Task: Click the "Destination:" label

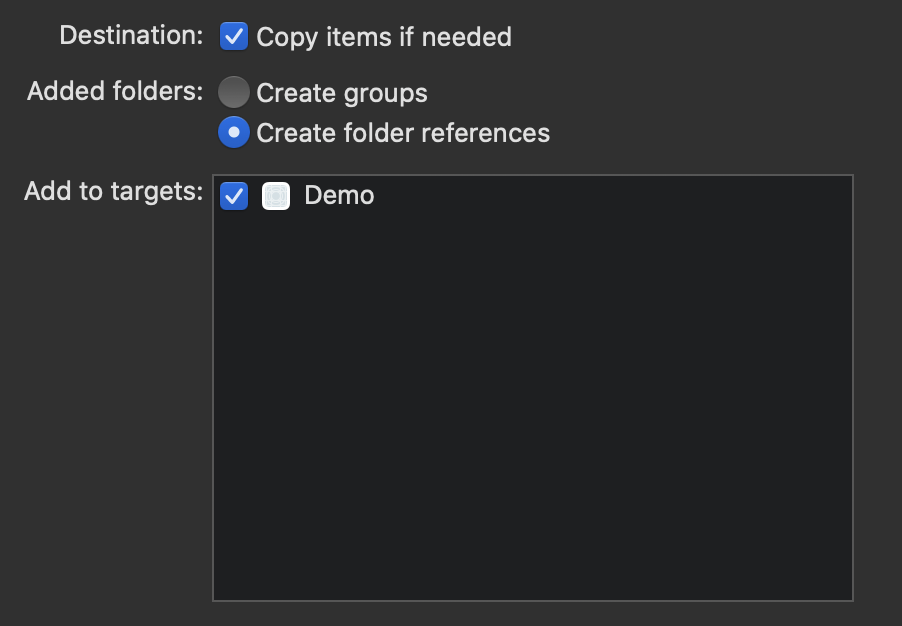Action: pyautogui.click(x=131, y=36)
